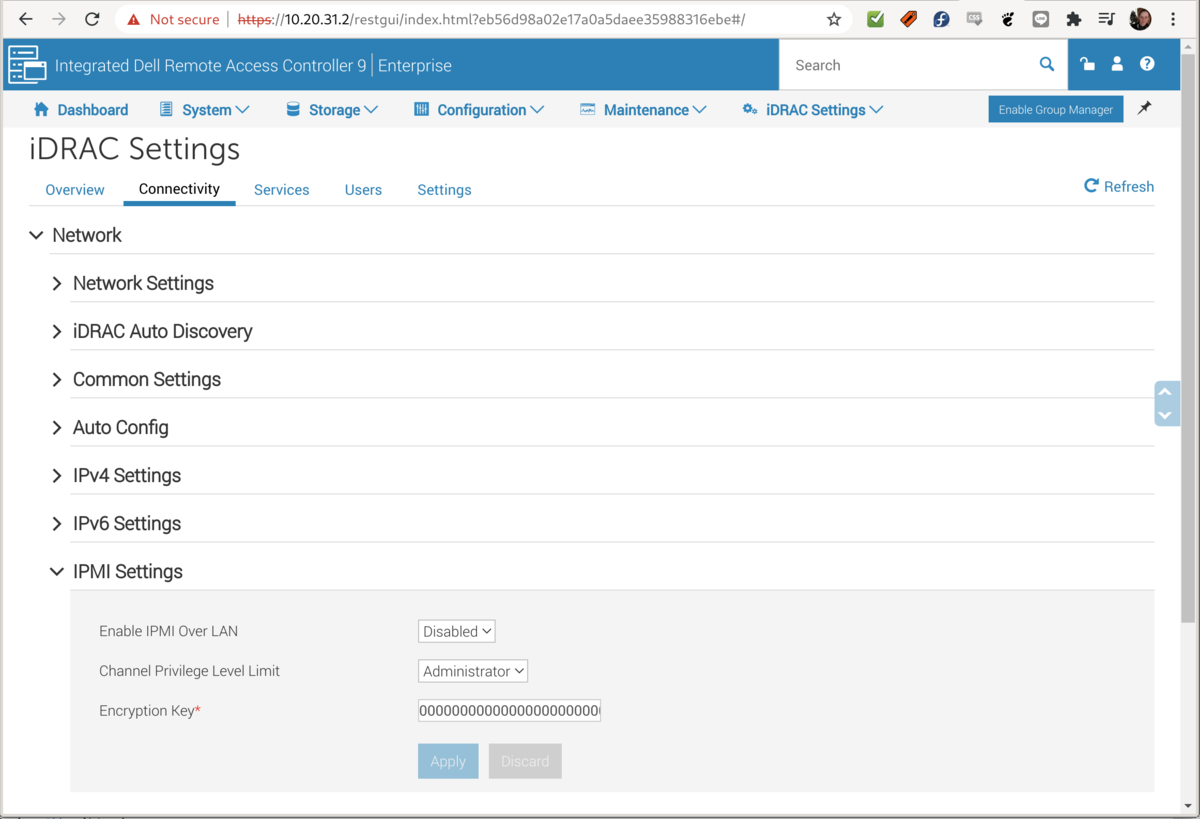Reload the page with browser refresh icon

(92, 20)
